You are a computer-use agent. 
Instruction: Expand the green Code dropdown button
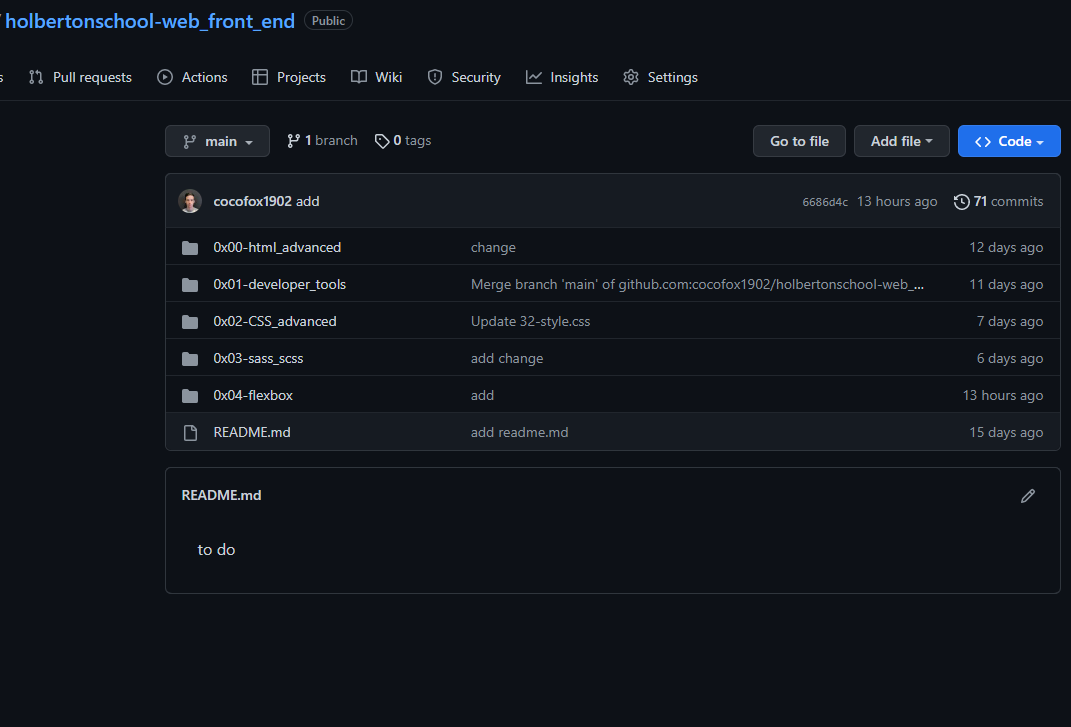tap(1009, 141)
